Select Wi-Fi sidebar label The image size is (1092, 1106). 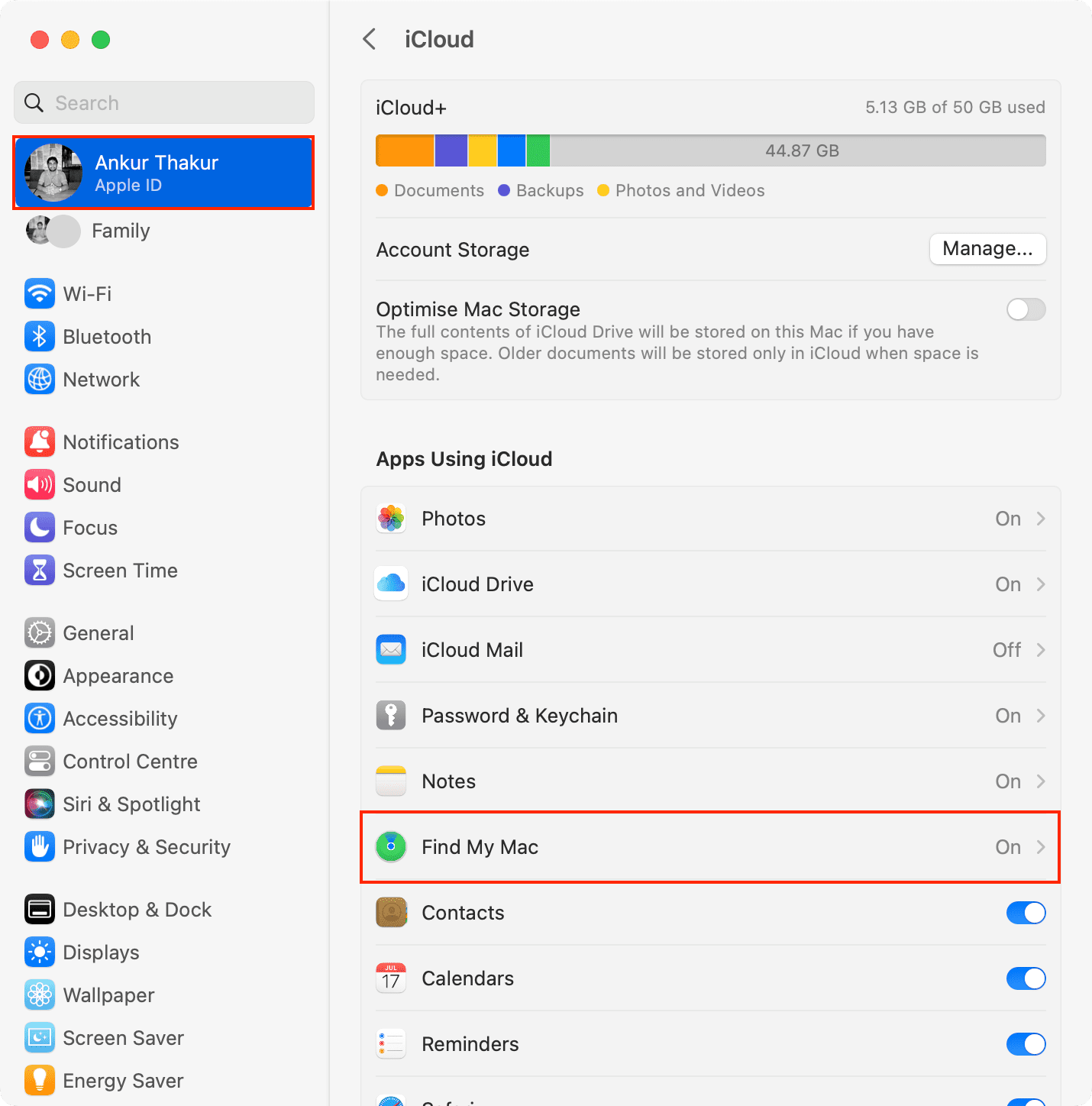tap(87, 294)
